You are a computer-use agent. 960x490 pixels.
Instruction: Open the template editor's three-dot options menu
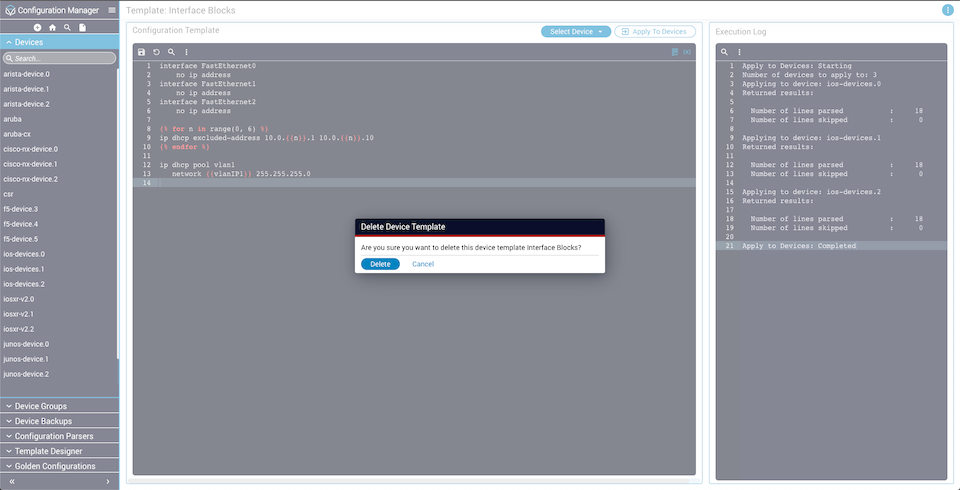click(x=186, y=52)
